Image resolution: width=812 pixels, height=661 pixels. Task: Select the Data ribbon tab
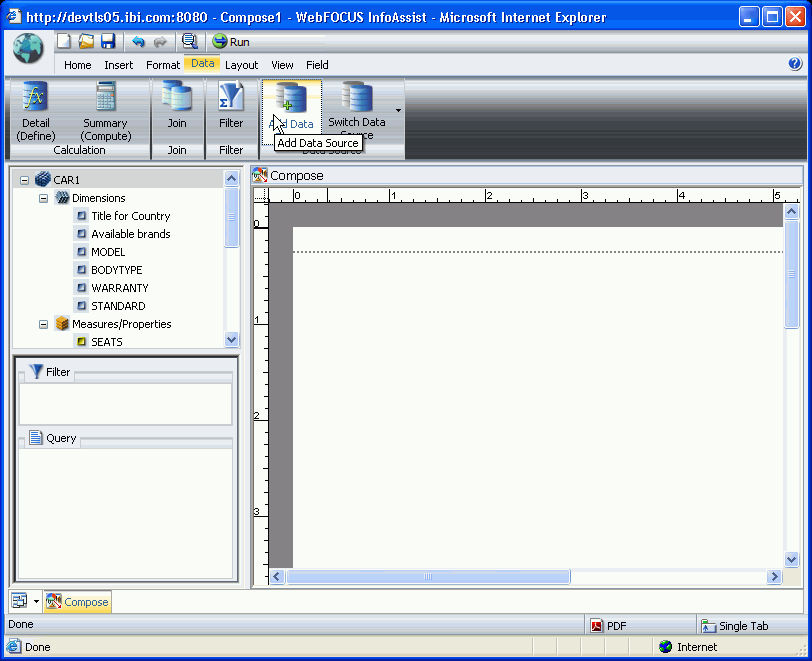pyautogui.click(x=202, y=64)
